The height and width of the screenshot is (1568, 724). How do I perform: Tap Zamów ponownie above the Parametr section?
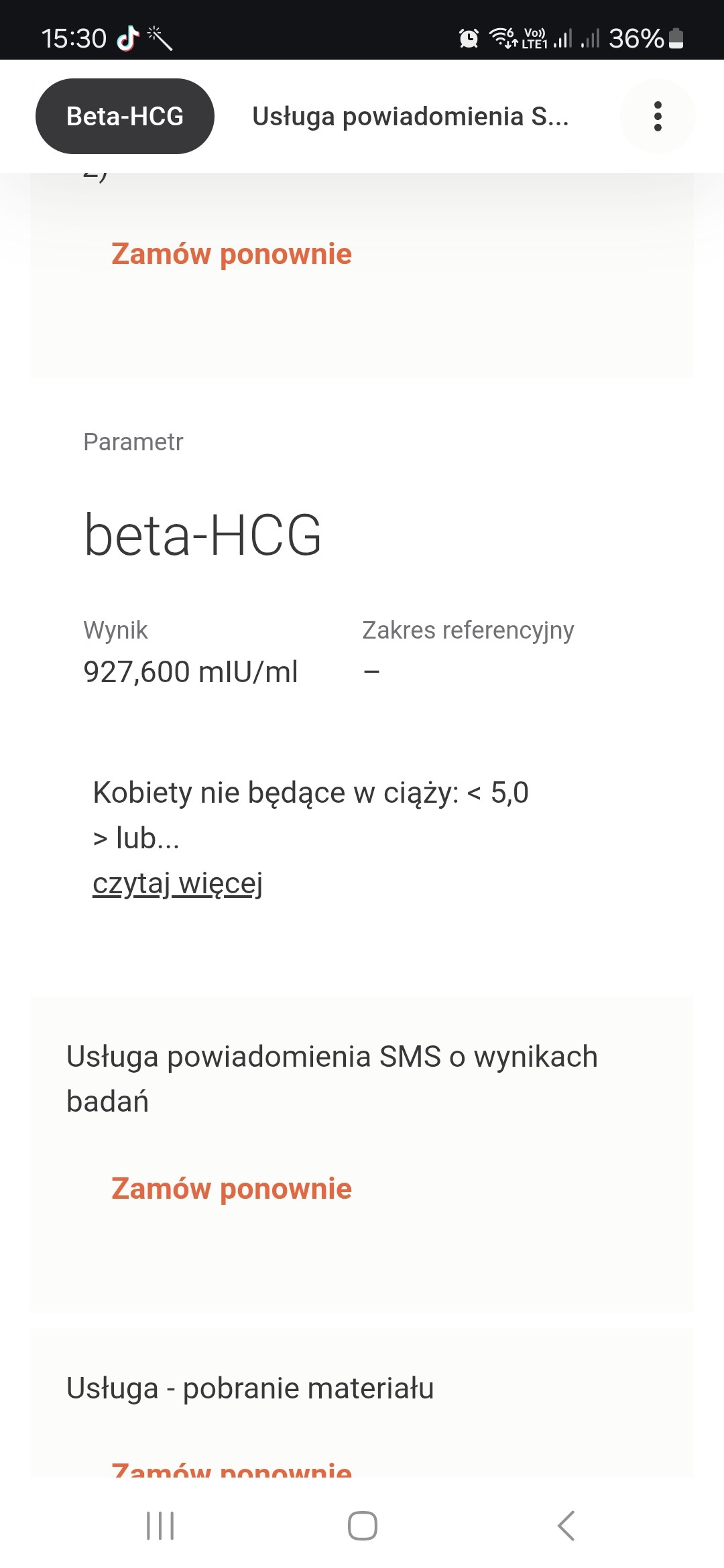click(231, 254)
